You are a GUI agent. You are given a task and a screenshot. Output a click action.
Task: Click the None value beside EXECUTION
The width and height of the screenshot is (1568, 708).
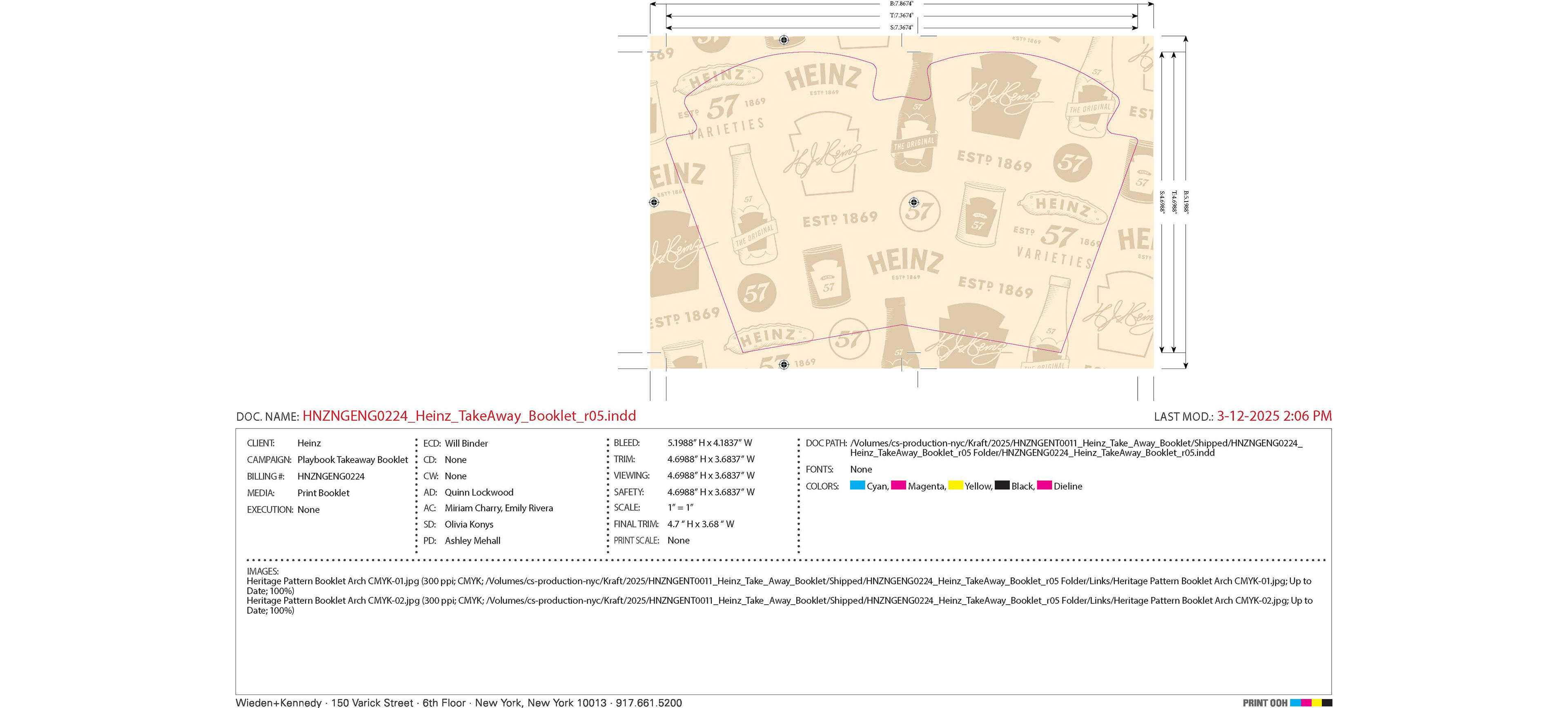point(309,510)
